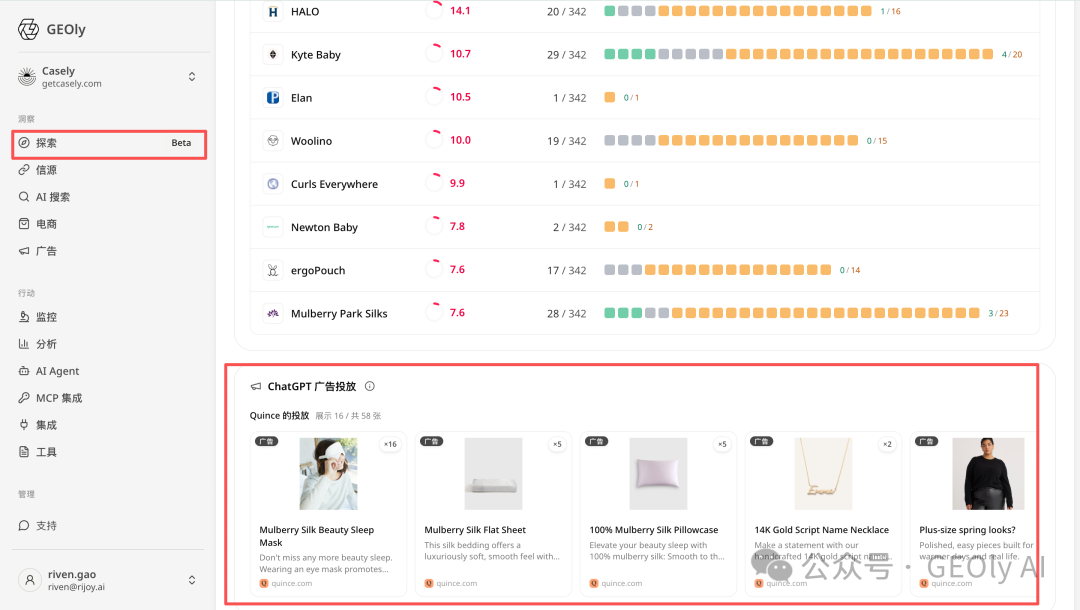
Task: Click the link icon beside 信源
Action: tap(24, 169)
